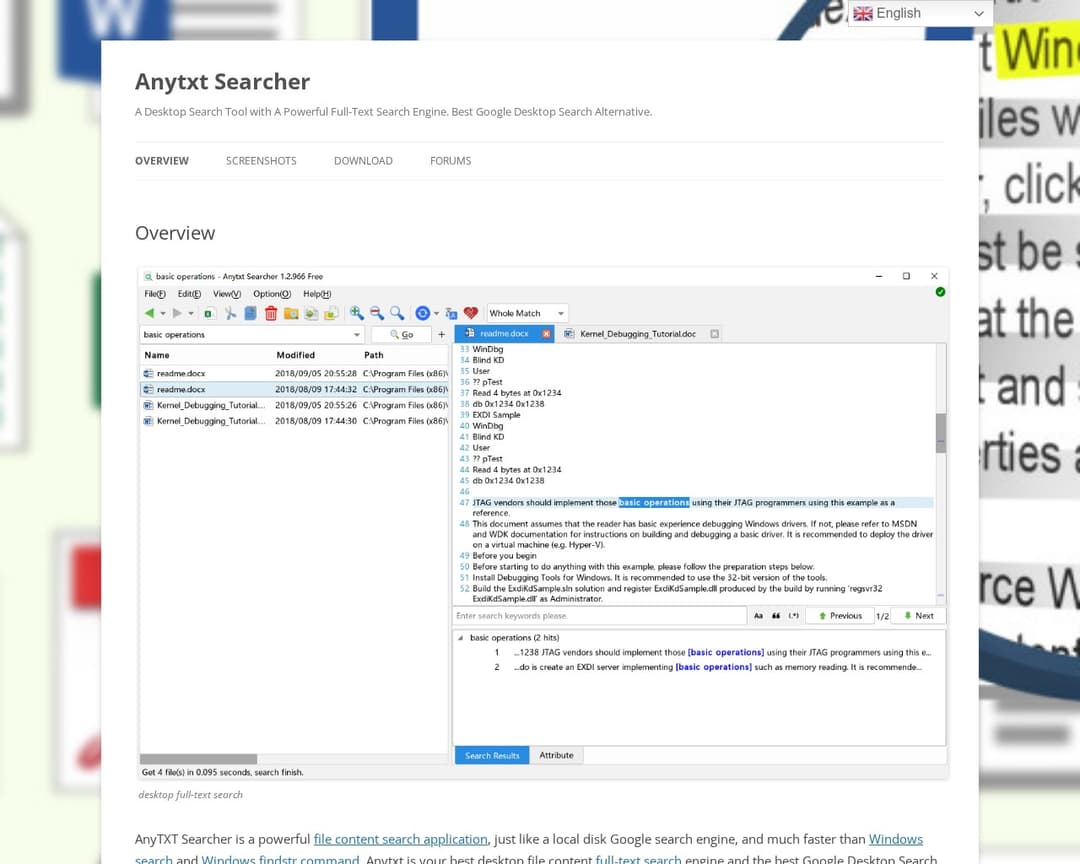This screenshot has height=864, width=1080.
Task: Click the red heart donate icon
Action: [x=470, y=313]
